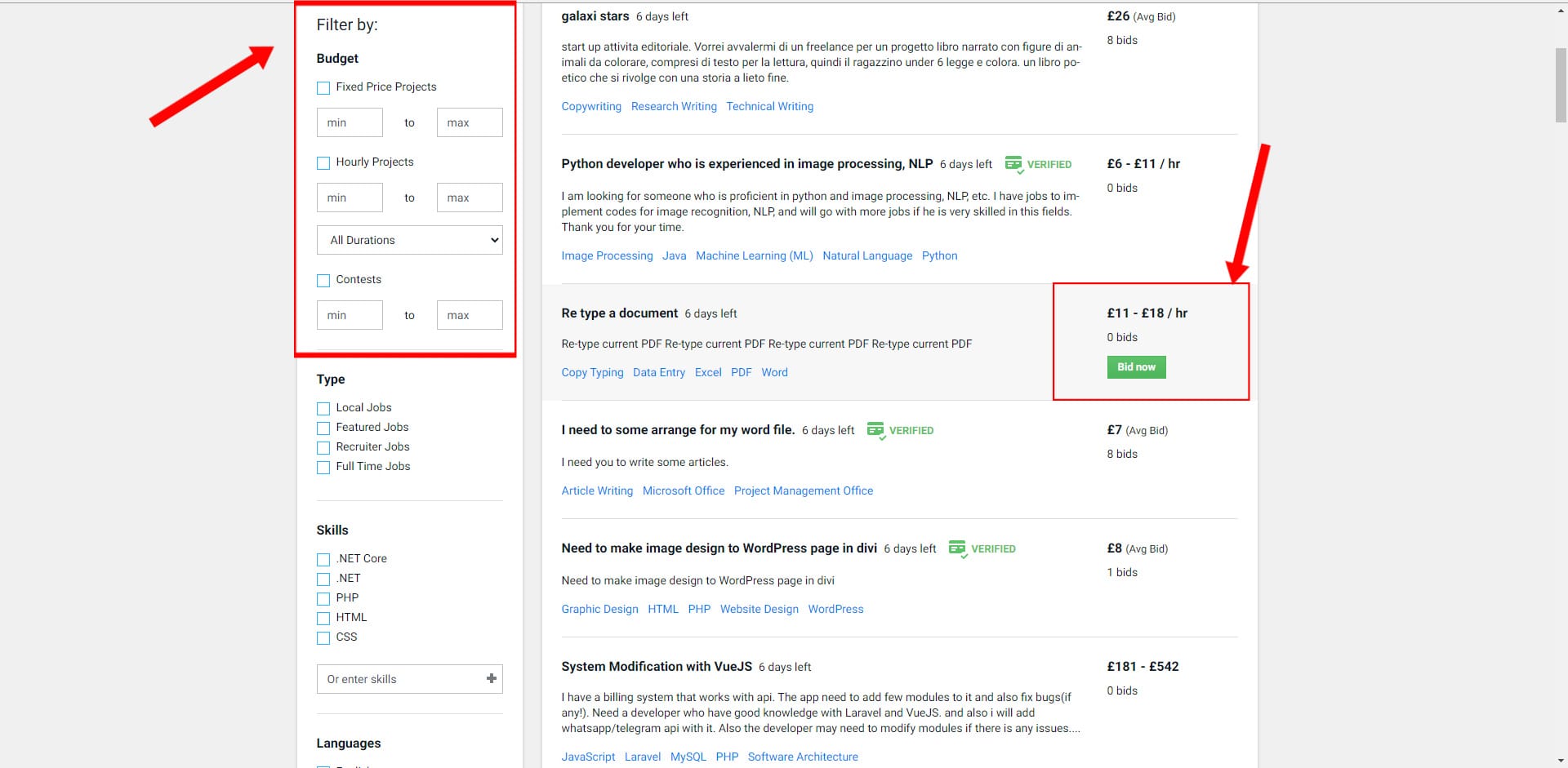Click the '£11 - £18 / hr' rate text

[1147, 313]
